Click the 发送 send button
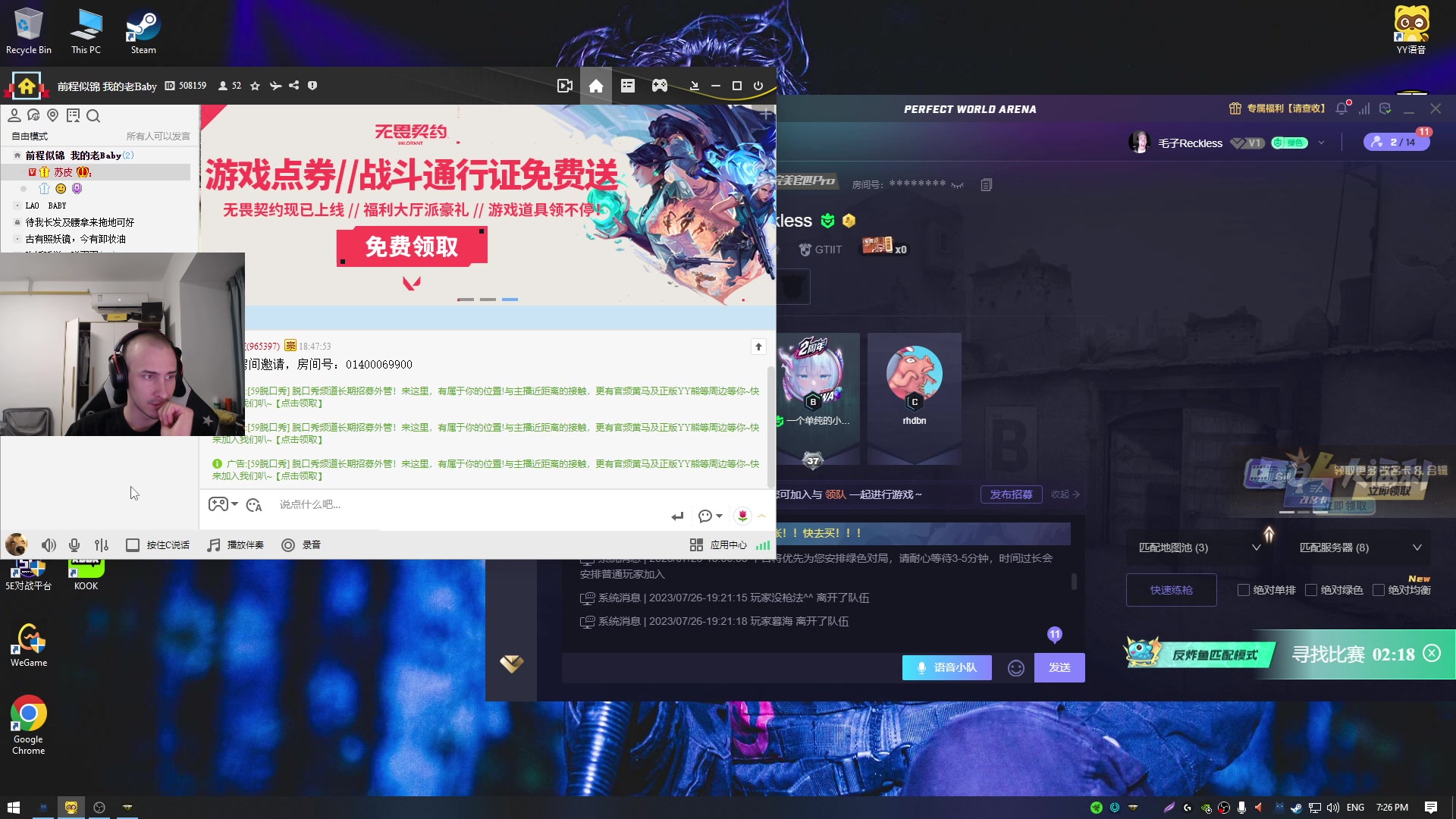The image size is (1456, 819). pos(1059,668)
